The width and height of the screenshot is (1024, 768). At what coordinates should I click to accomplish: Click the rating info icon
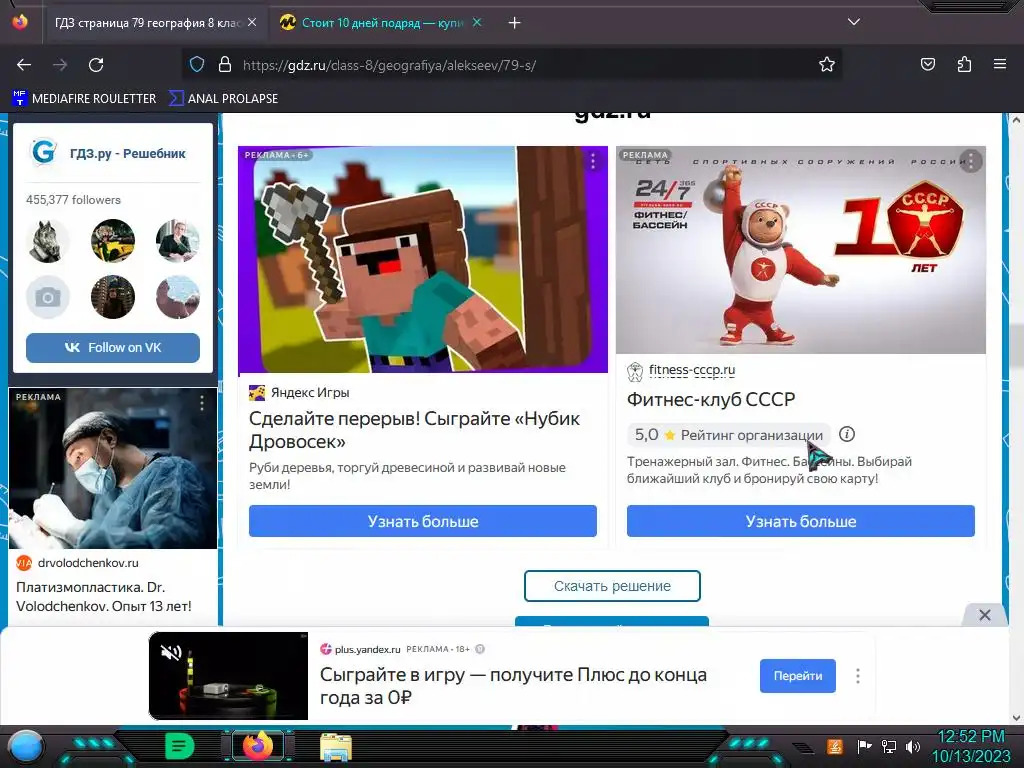(846, 434)
